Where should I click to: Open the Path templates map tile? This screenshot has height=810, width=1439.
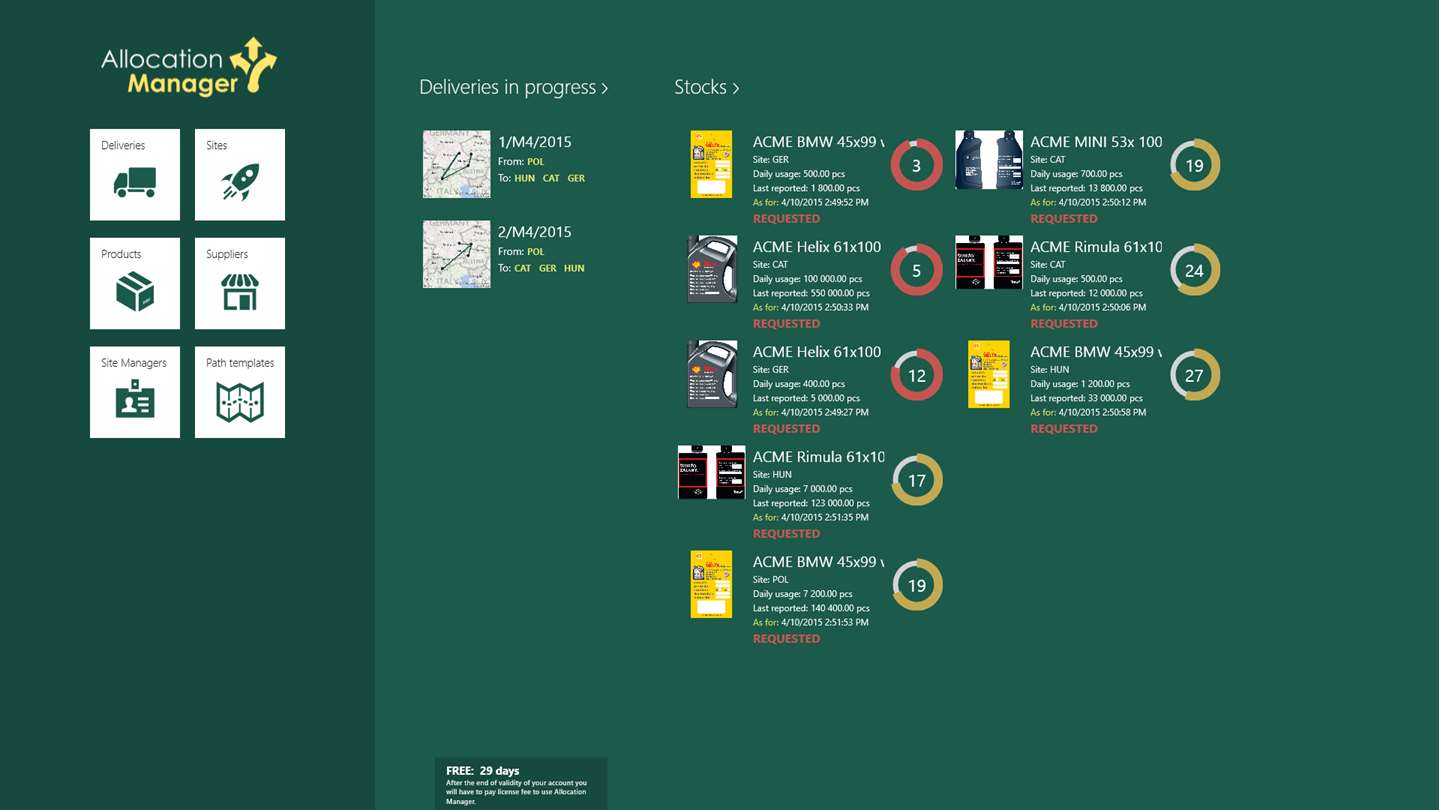pos(240,392)
